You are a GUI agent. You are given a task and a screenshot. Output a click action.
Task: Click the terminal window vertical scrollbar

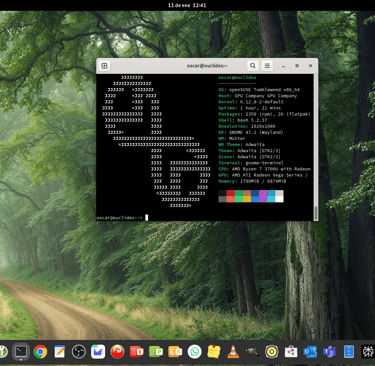(315, 212)
